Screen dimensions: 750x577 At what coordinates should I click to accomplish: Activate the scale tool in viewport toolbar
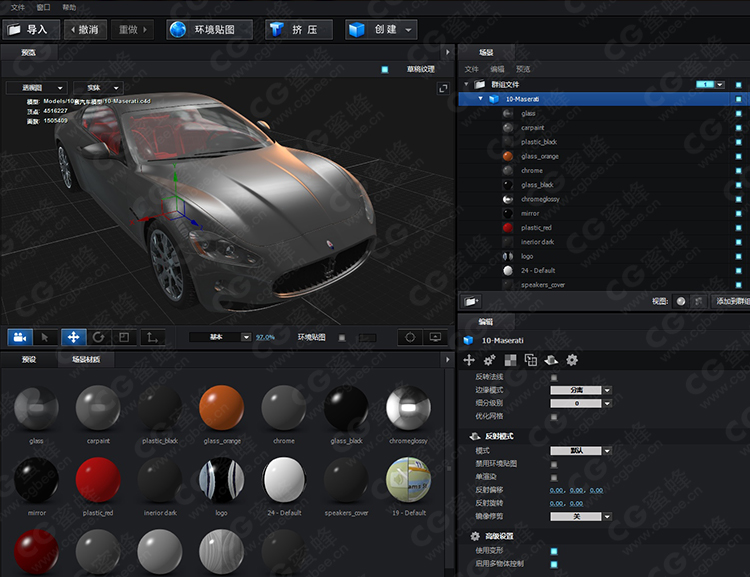point(124,337)
